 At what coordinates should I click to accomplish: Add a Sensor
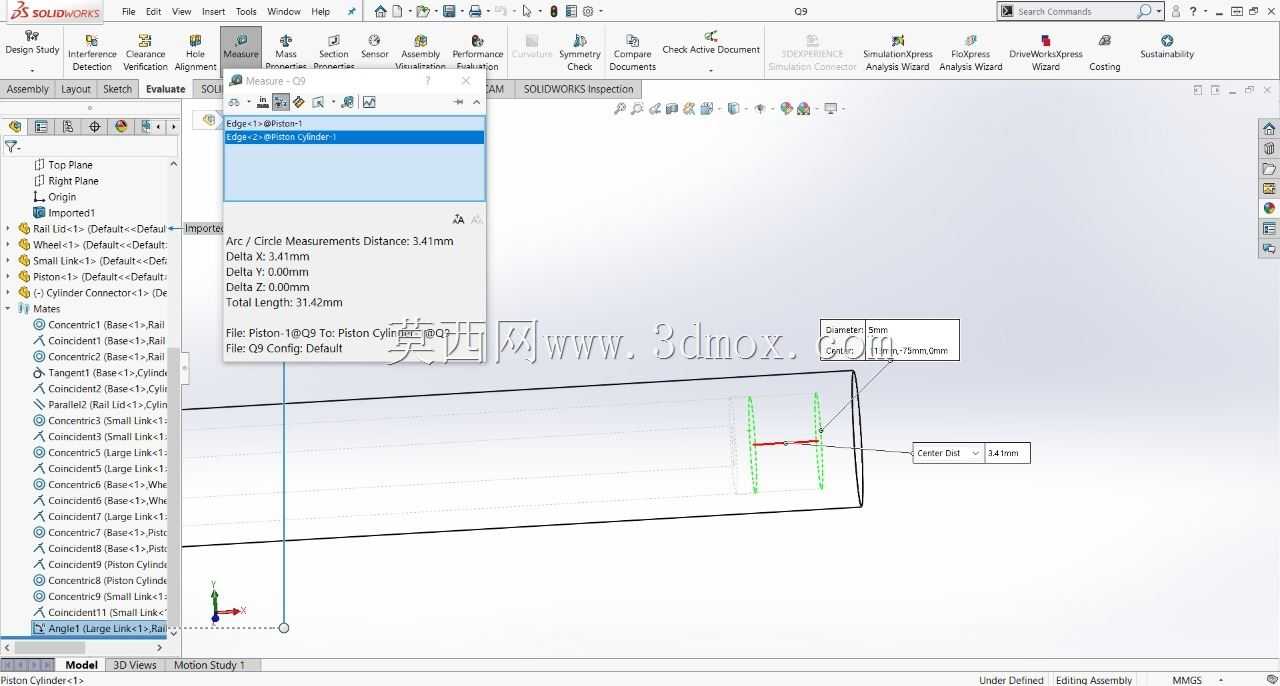click(375, 47)
